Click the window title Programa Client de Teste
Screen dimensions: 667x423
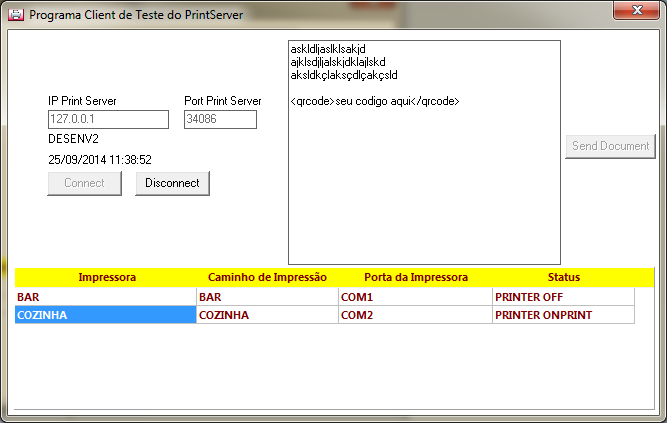[x=136, y=15]
